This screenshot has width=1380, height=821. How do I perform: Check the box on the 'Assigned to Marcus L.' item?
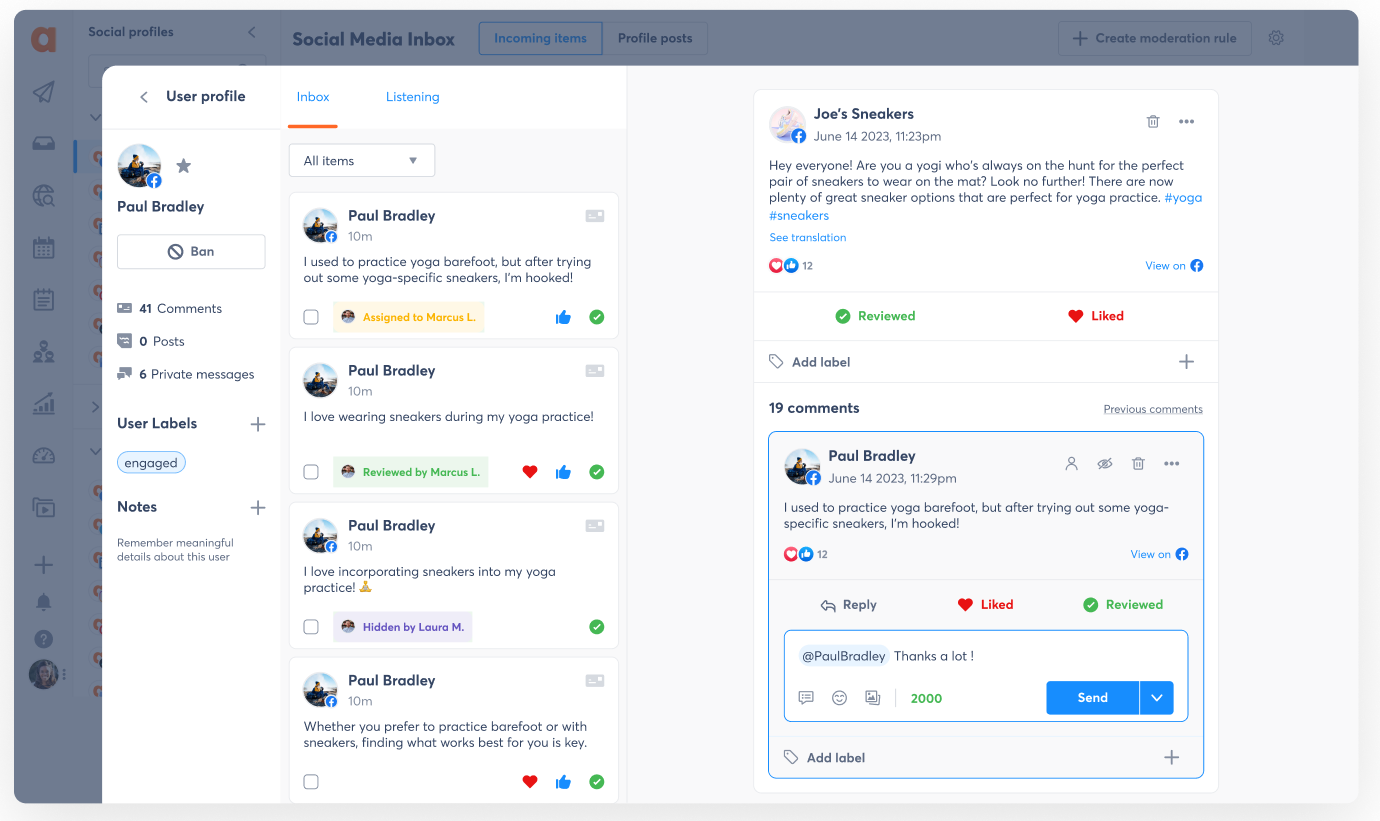point(311,317)
